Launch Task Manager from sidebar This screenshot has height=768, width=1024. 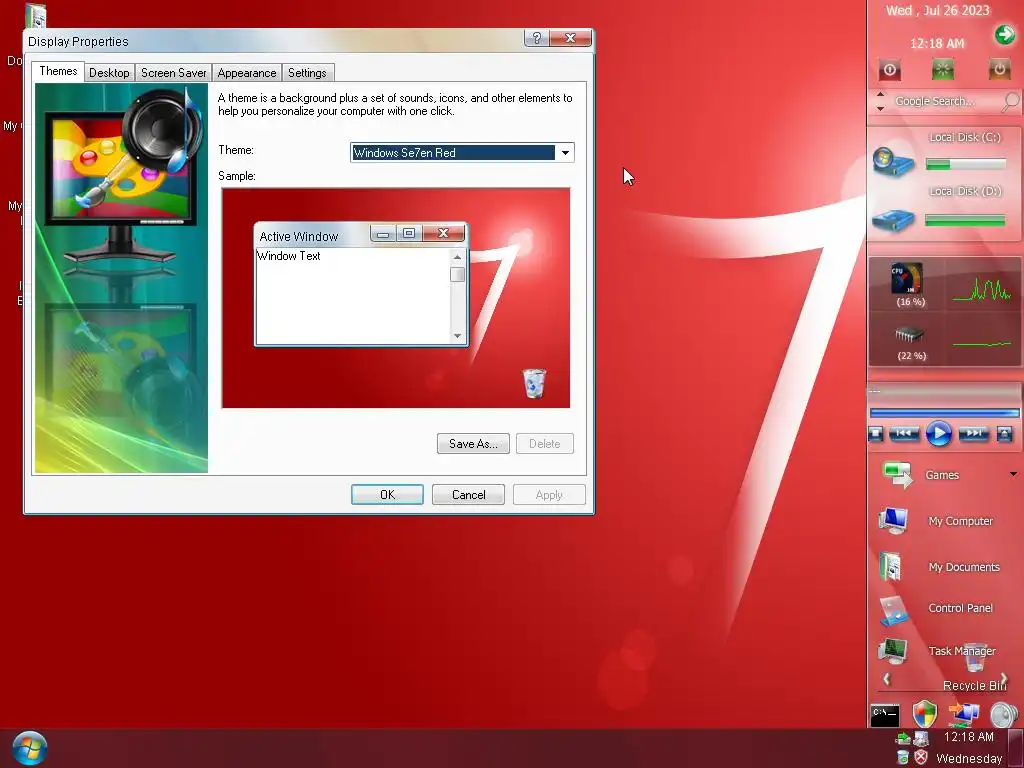tap(937, 651)
